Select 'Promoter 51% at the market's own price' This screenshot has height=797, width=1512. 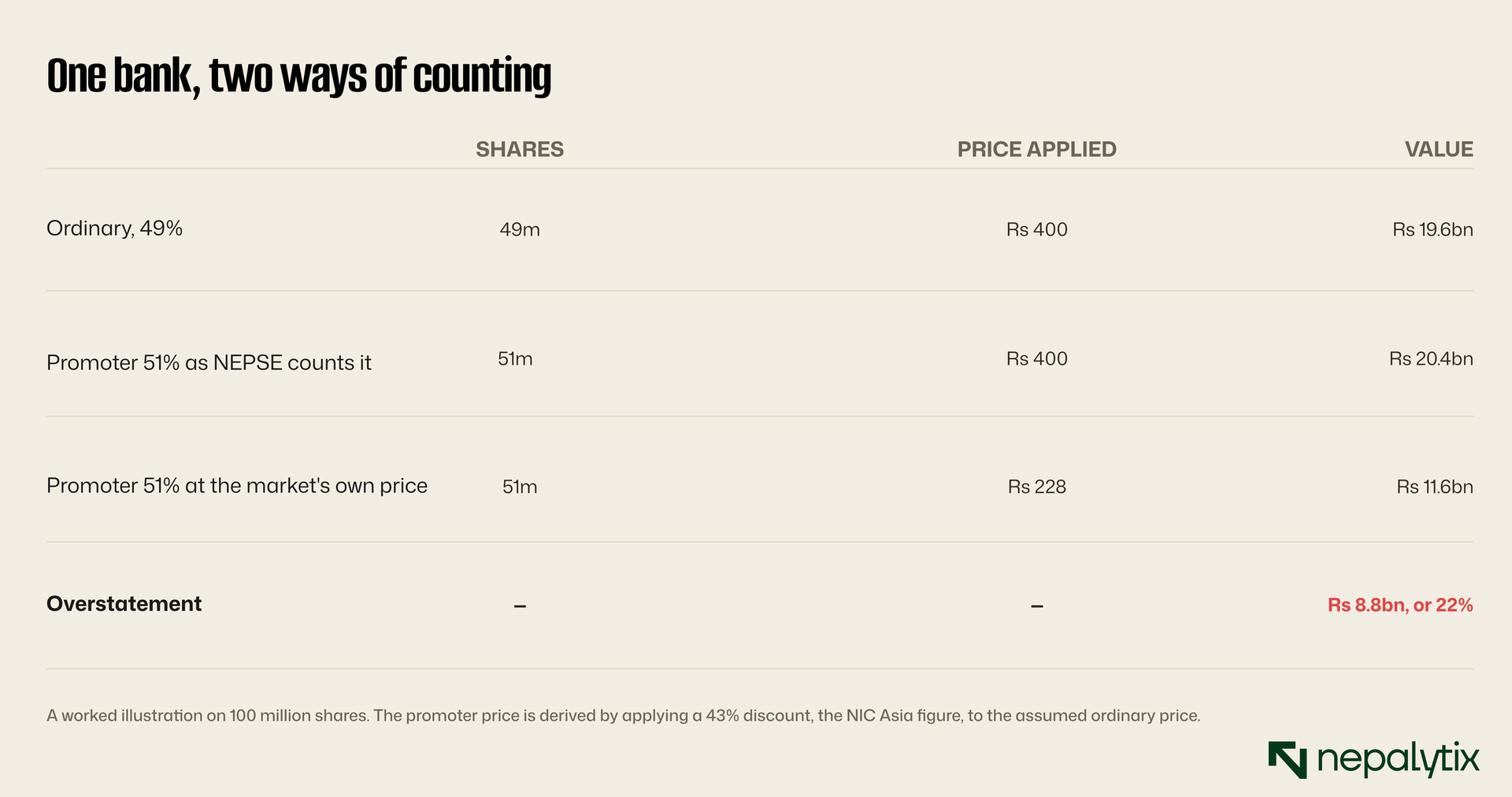(x=237, y=485)
